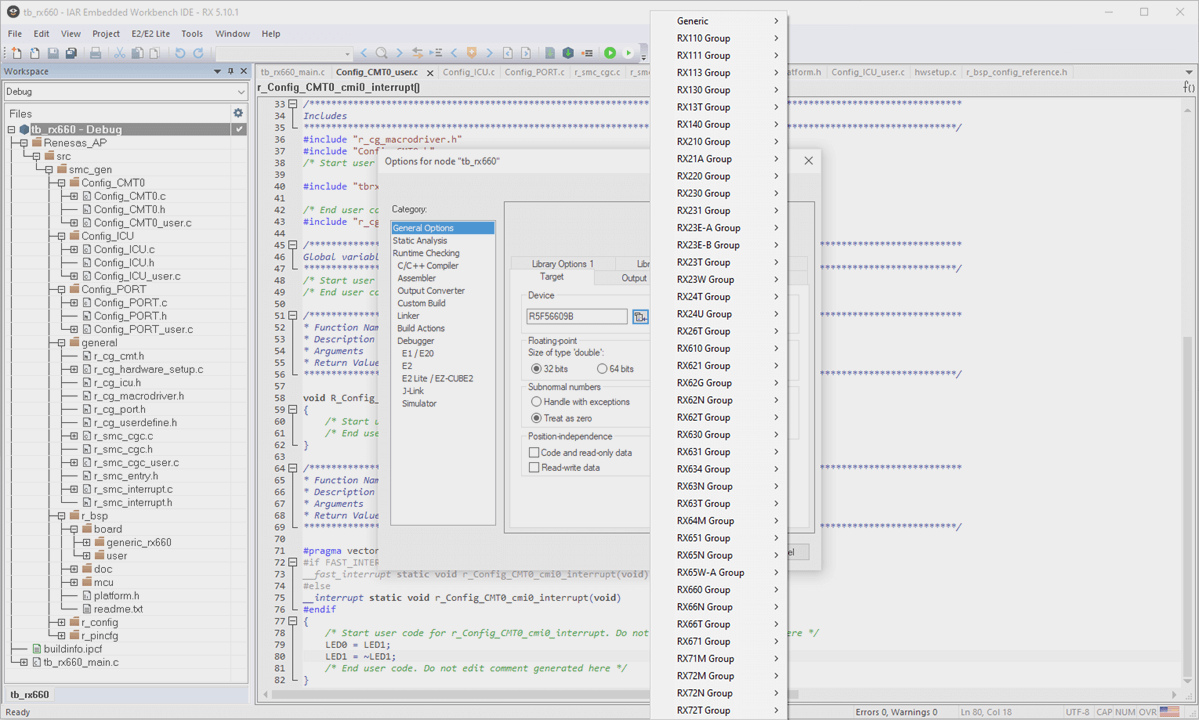This screenshot has height=720, width=1199.
Task: Select Treat as zero radio button
Action: coord(536,418)
